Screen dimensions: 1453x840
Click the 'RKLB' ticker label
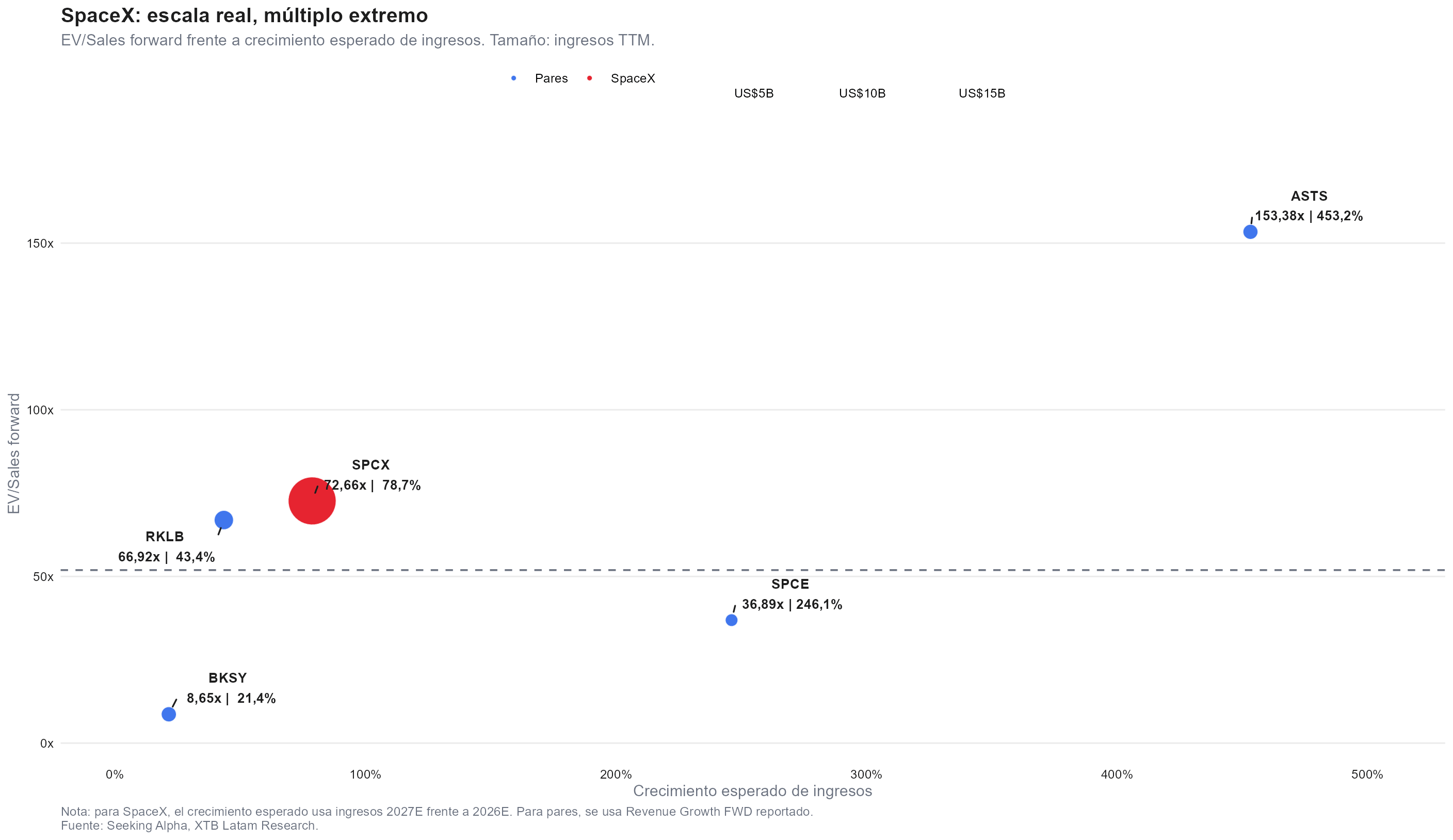(165, 537)
